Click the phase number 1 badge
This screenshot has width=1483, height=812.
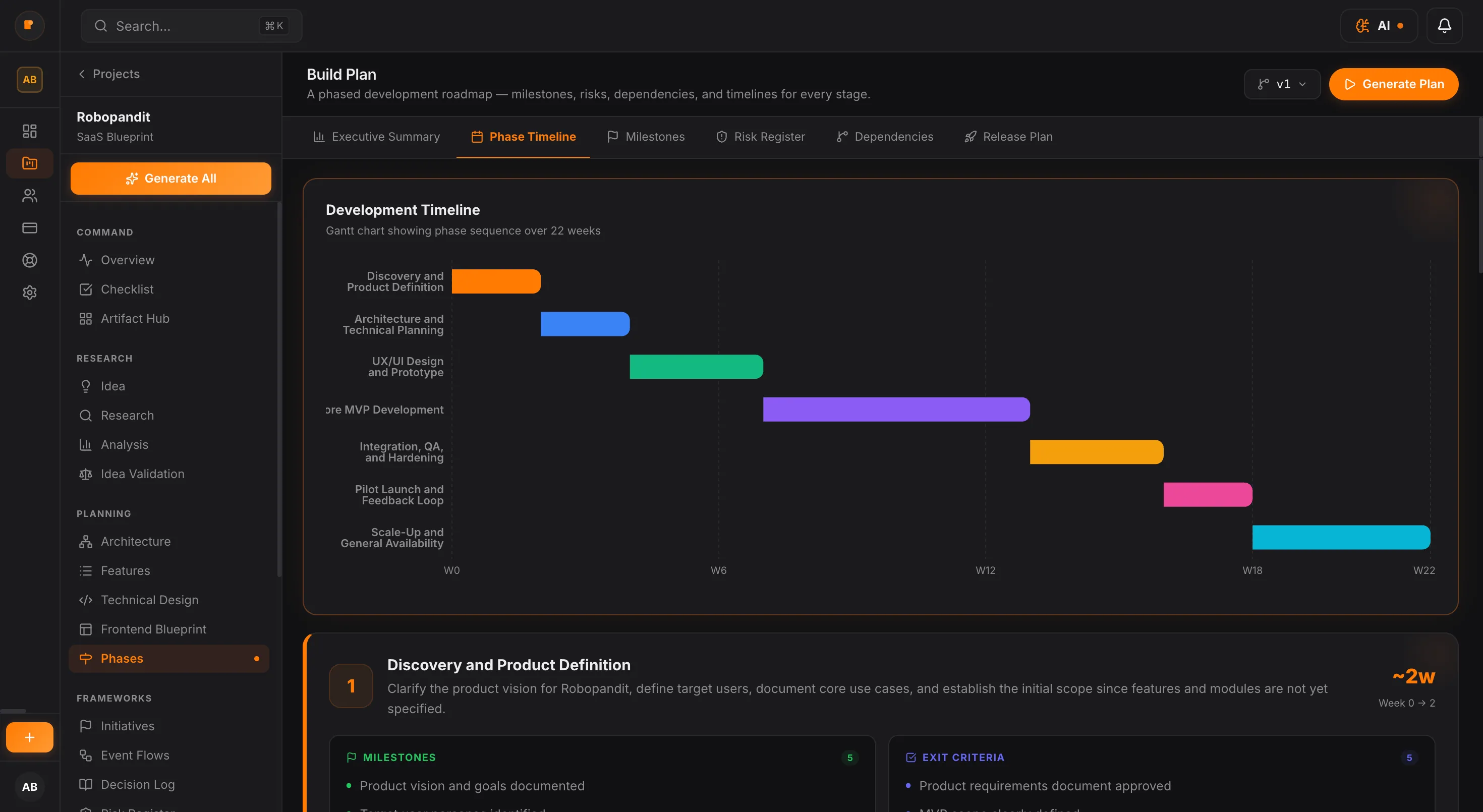pos(351,685)
